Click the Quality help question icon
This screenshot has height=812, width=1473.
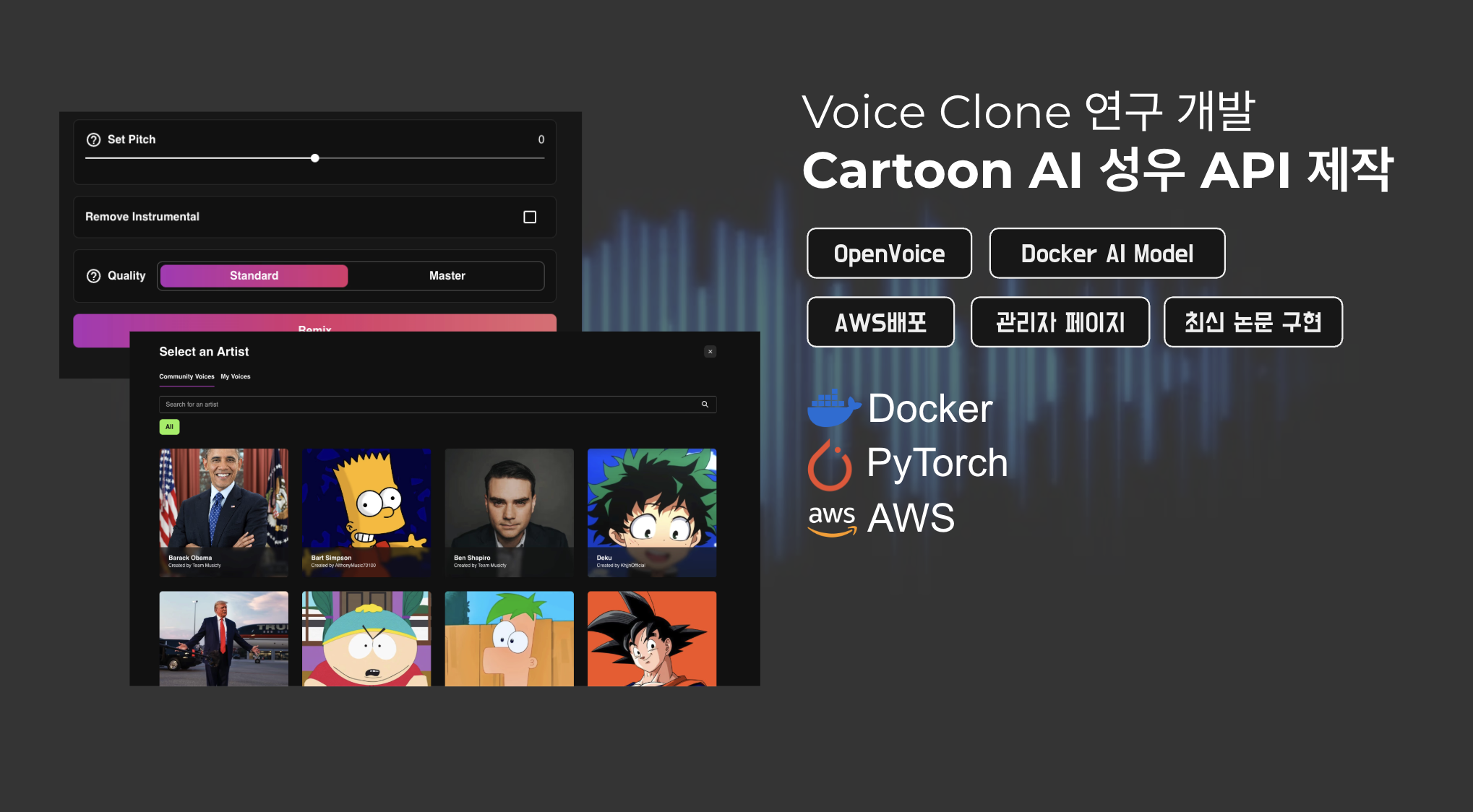click(x=93, y=276)
